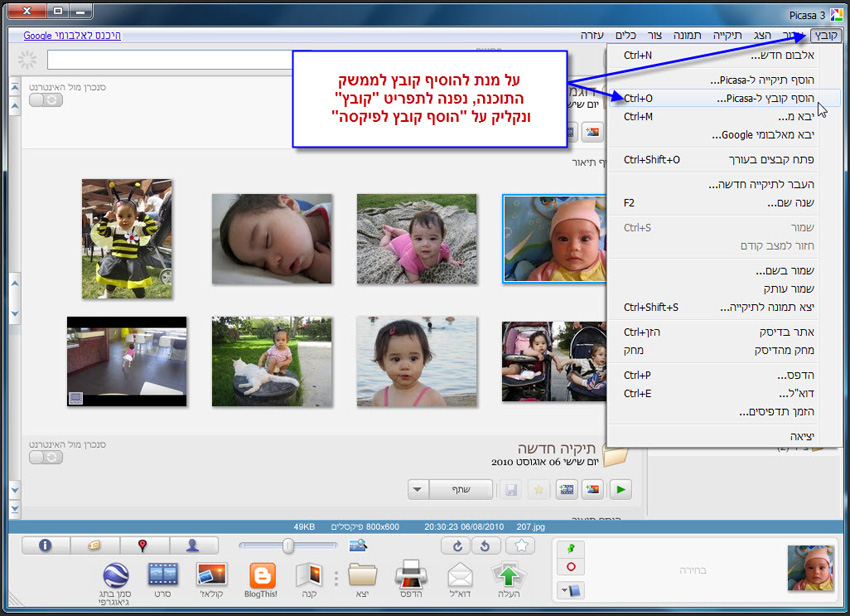The height and width of the screenshot is (616, 850).
Task: Open the הצג (View) menu
Action: [x=762, y=35]
